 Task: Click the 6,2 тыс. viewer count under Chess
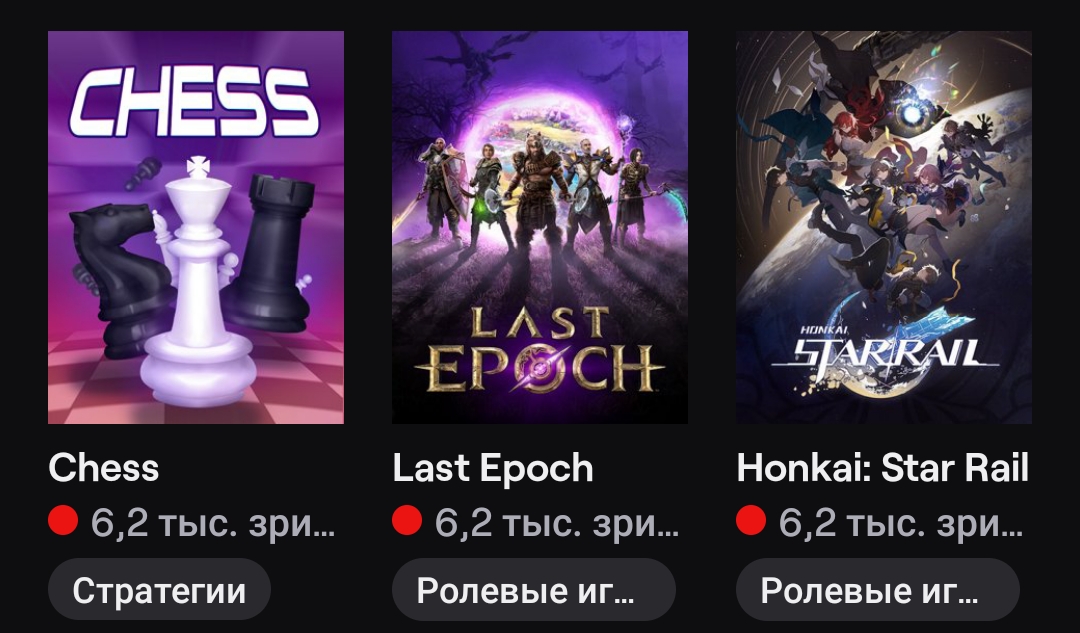pyautogui.click(x=213, y=523)
